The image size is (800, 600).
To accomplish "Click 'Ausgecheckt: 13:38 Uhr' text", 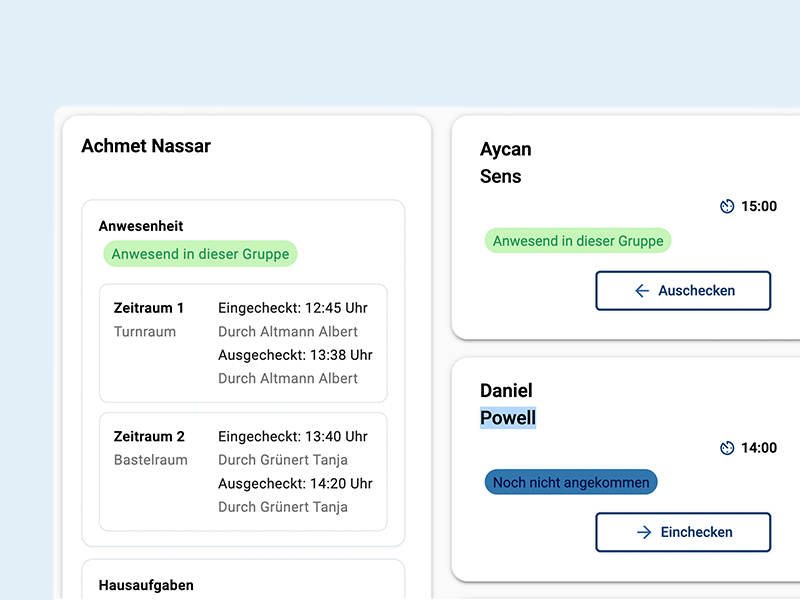I will (x=295, y=355).
